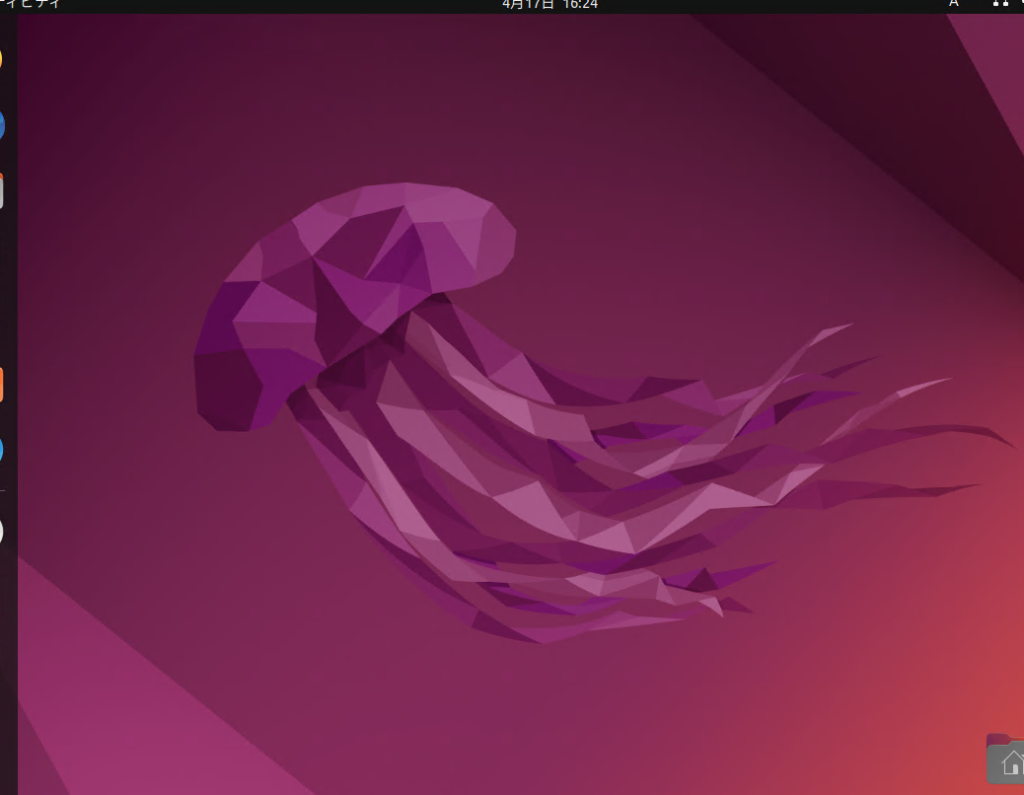Viewport: 1024px width, 795px height.
Task: Click the date text 4月17日 in top bar
Action: [527, 4]
